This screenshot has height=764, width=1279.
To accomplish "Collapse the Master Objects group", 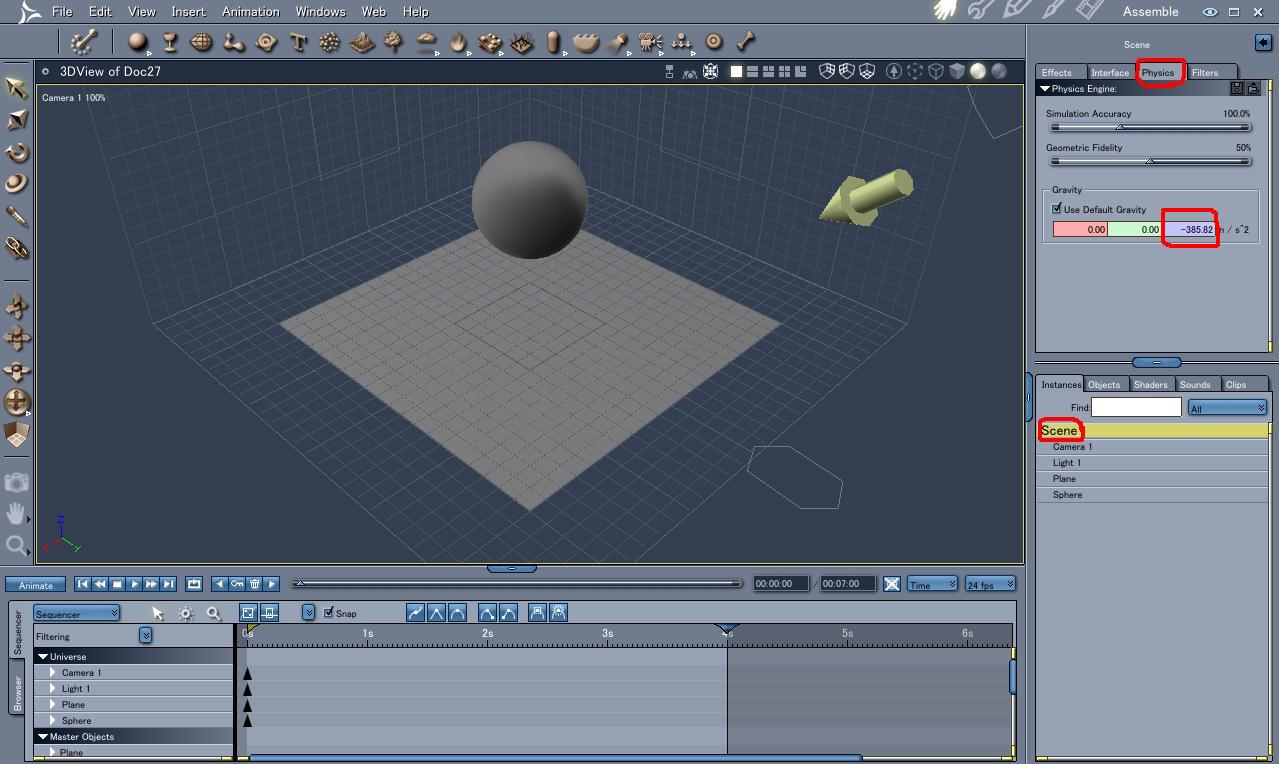I will click(x=43, y=736).
